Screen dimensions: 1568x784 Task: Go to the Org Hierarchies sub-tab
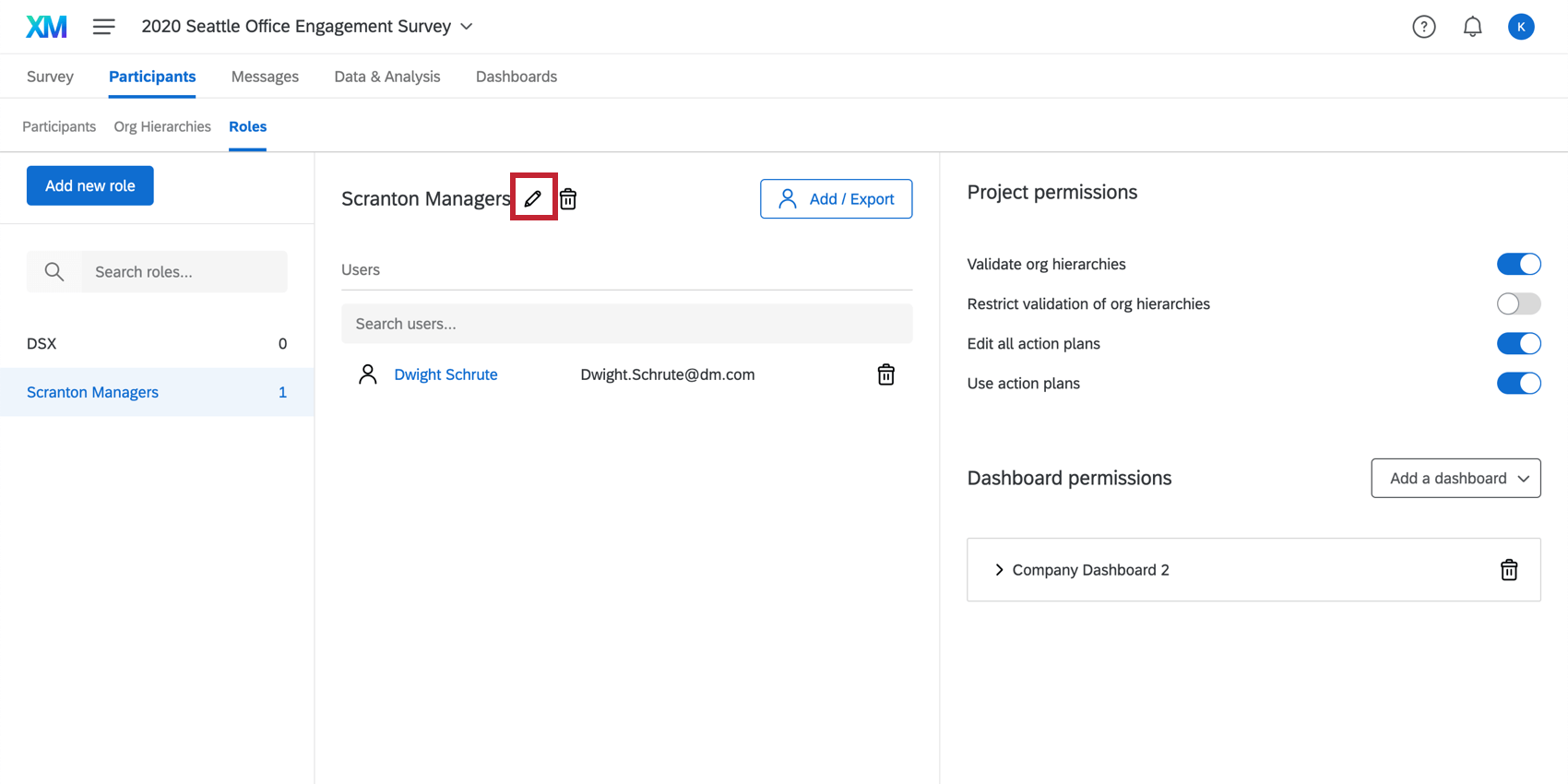(x=162, y=126)
